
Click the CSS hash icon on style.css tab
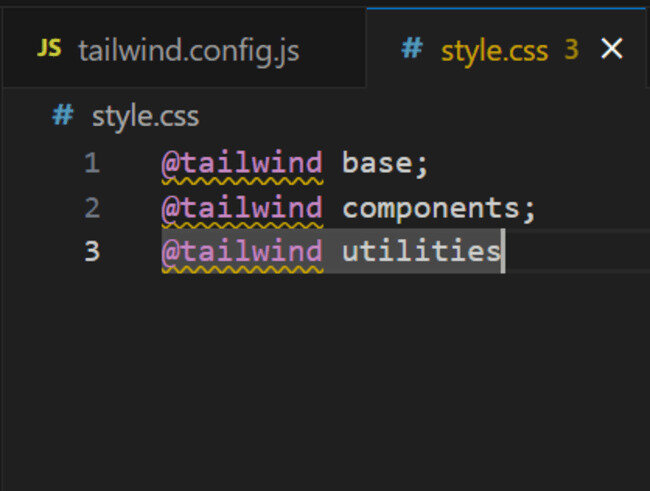(x=411, y=49)
